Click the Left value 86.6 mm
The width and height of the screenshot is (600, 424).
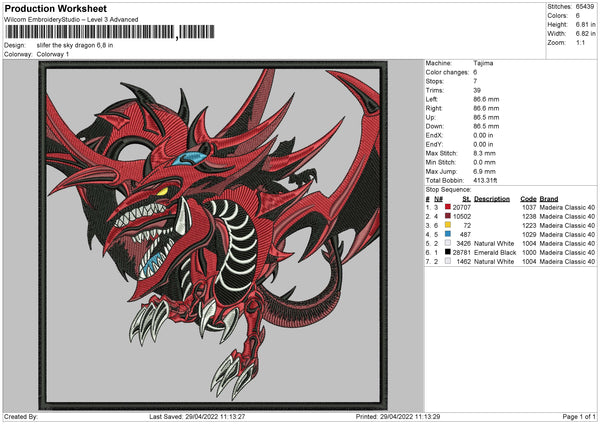[x=486, y=99]
